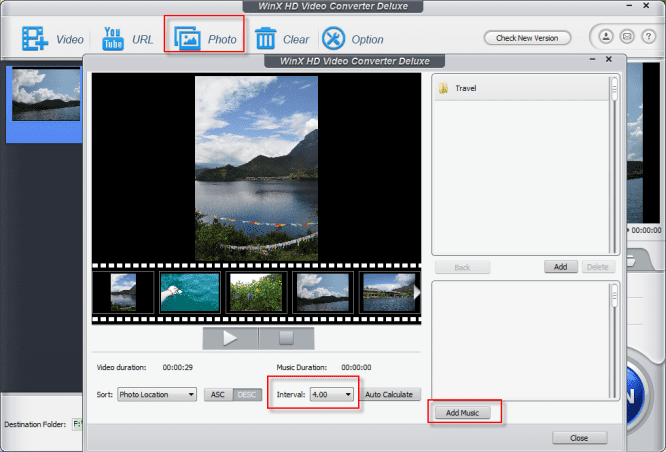Click the mail envelope round icon
This screenshot has width=666, height=452.
point(627,37)
